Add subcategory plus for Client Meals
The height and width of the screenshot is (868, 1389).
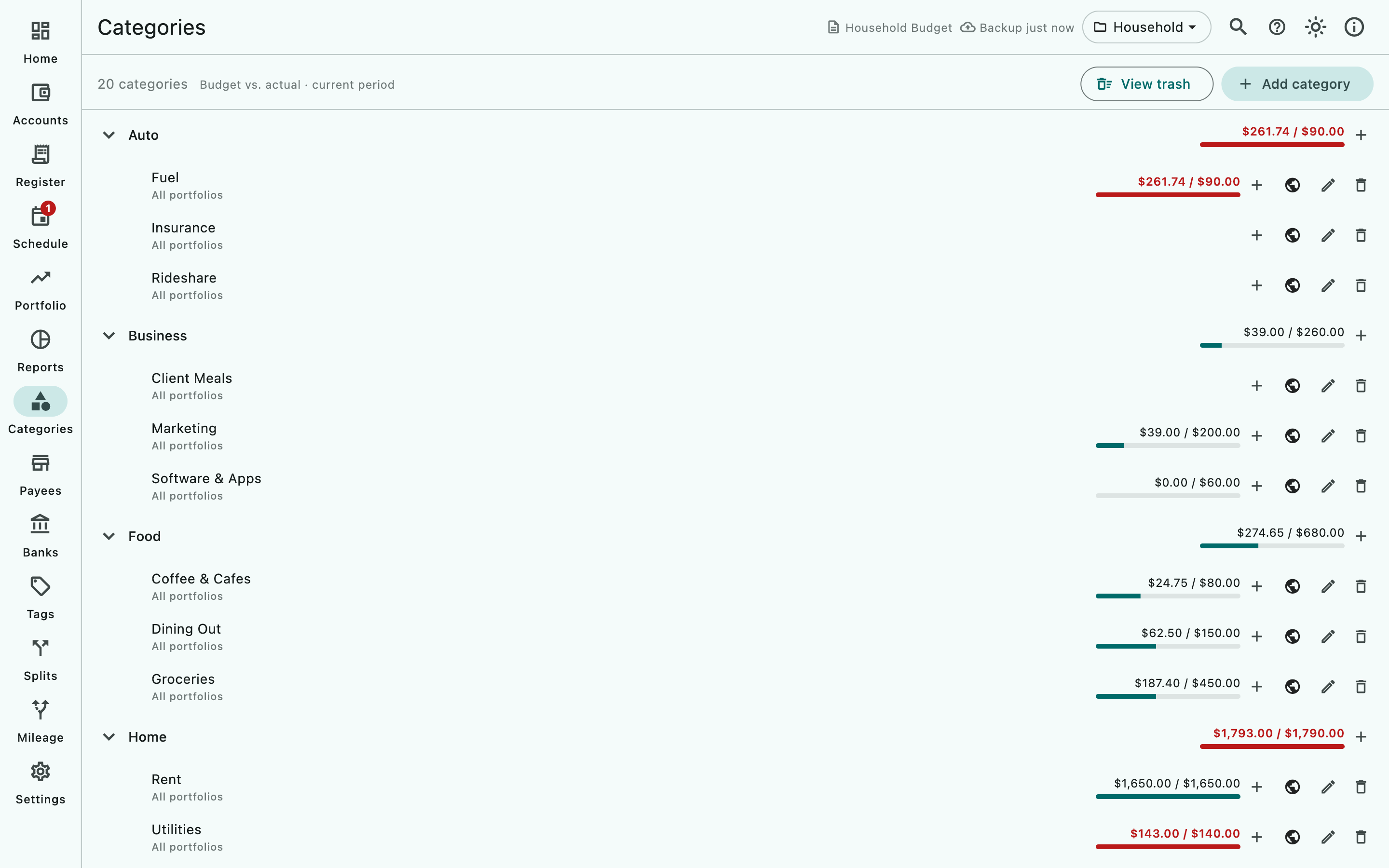coord(1256,386)
